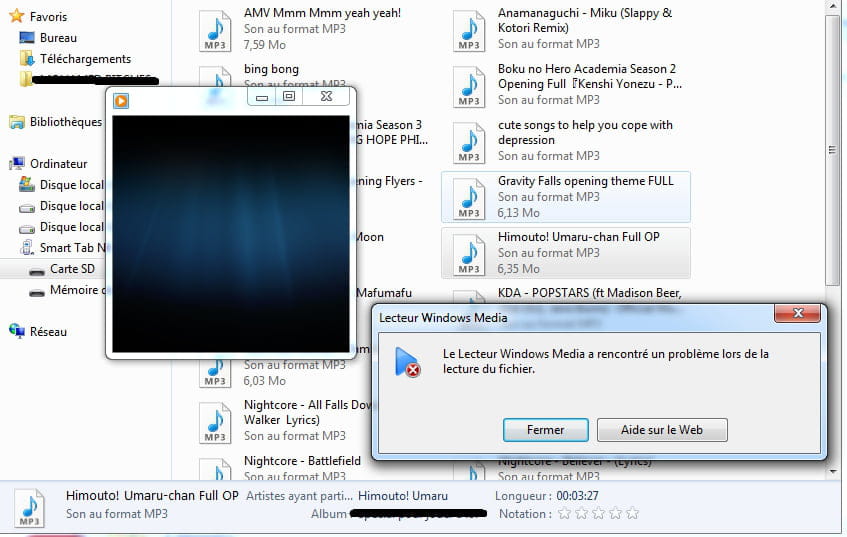Click the Bureau desktop icon
847x537 pixels.
pyautogui.click(x=26, y=37)
